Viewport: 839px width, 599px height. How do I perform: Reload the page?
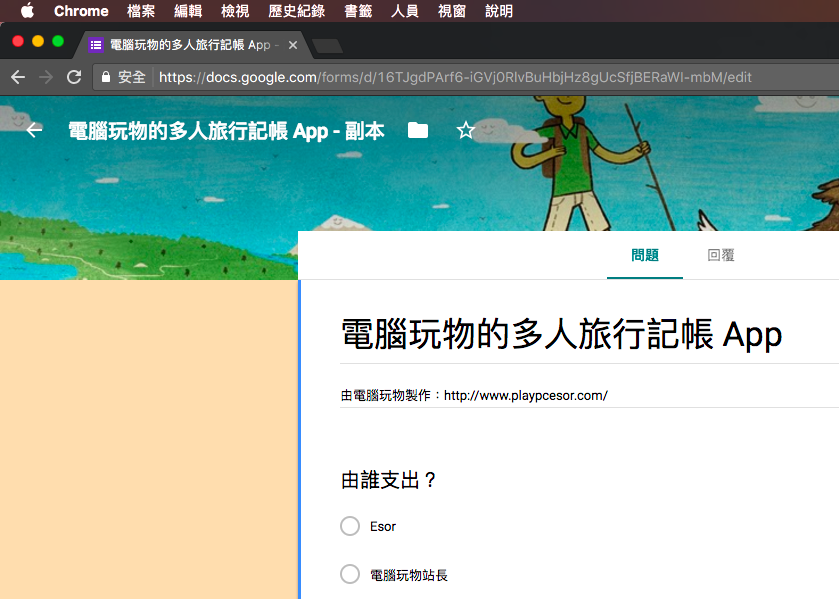[x=74, y=77]
